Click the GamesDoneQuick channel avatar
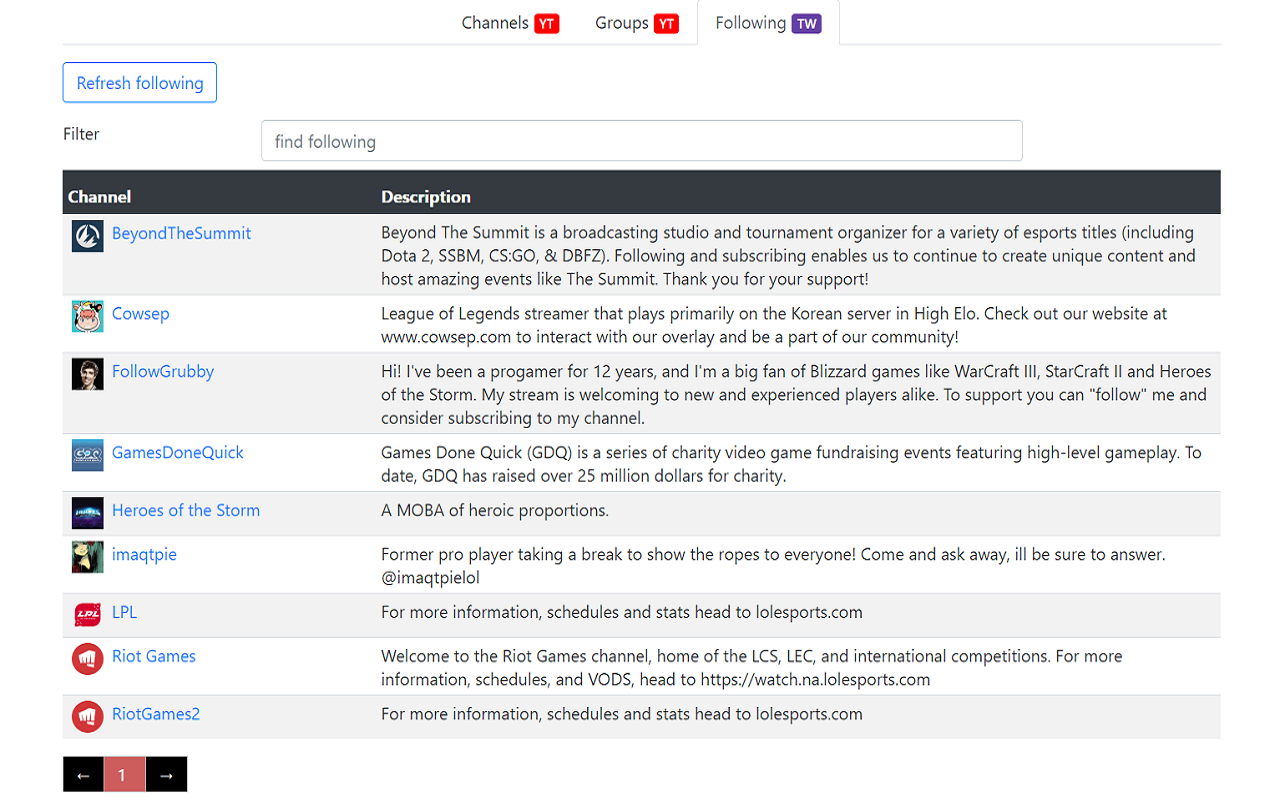 [88, 455]
